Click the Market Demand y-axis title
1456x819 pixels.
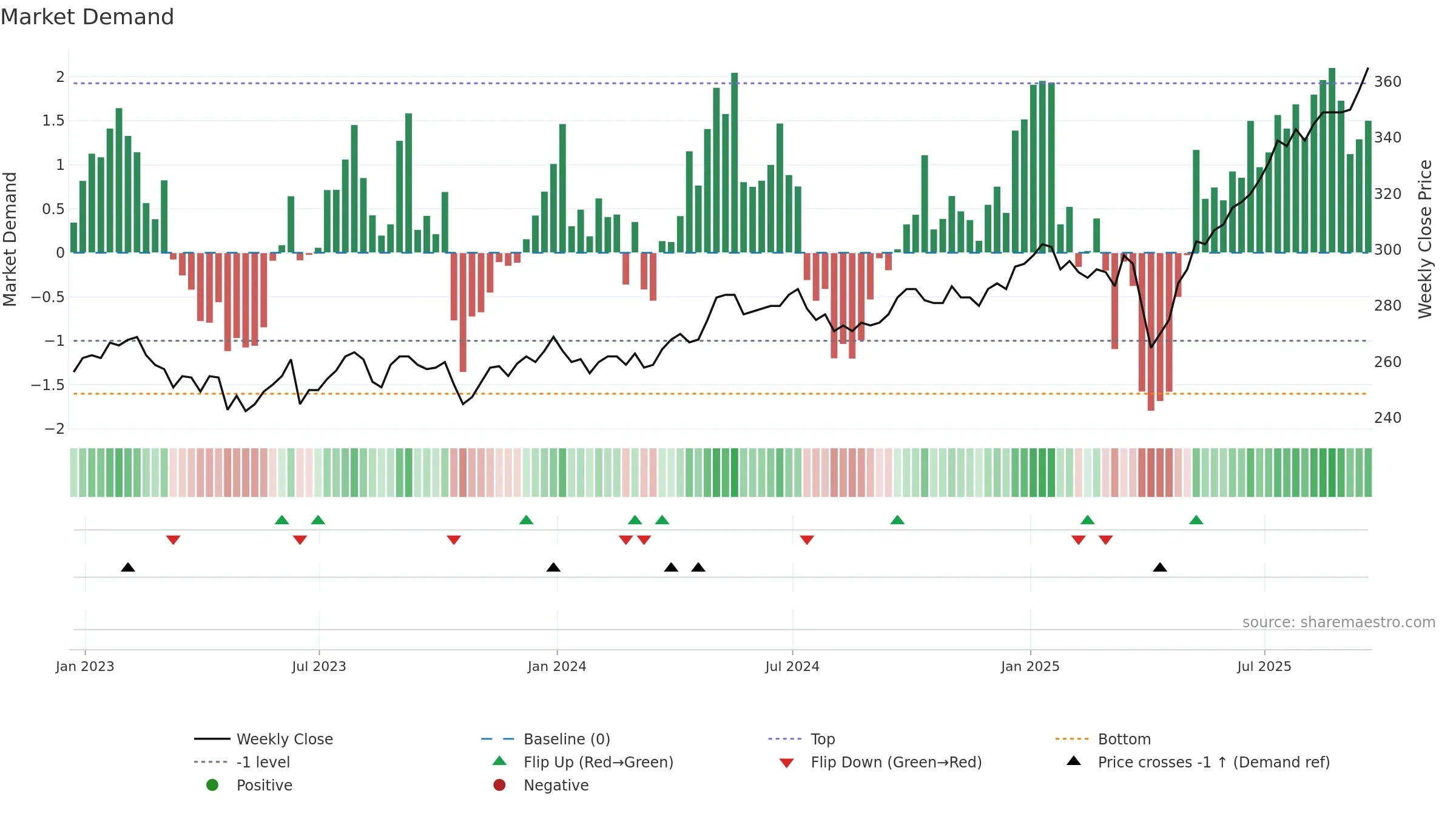(x=10, y=239)
